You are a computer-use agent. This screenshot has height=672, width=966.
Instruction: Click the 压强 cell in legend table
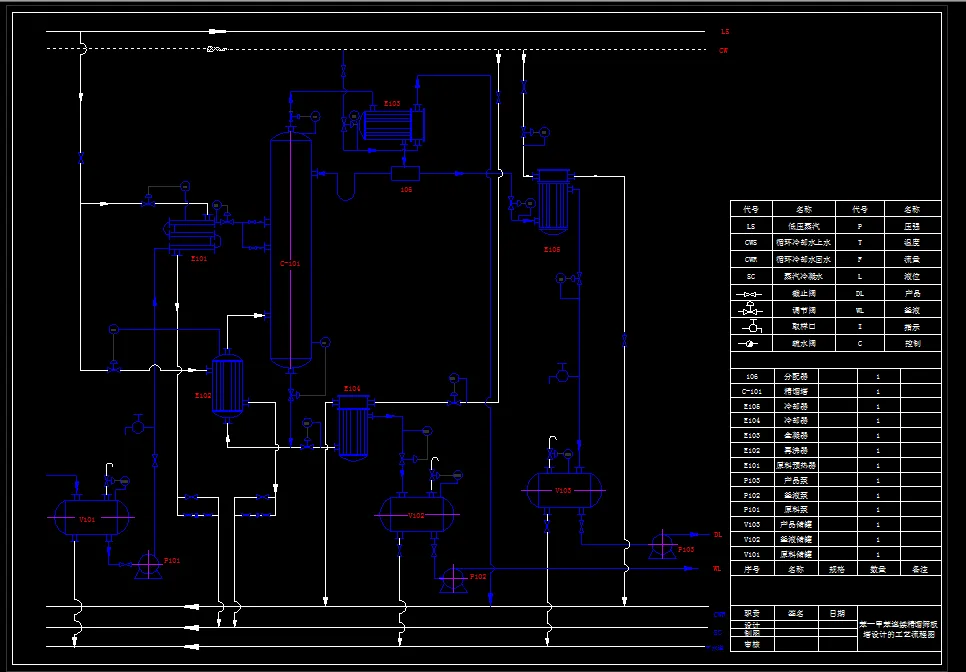912,226
